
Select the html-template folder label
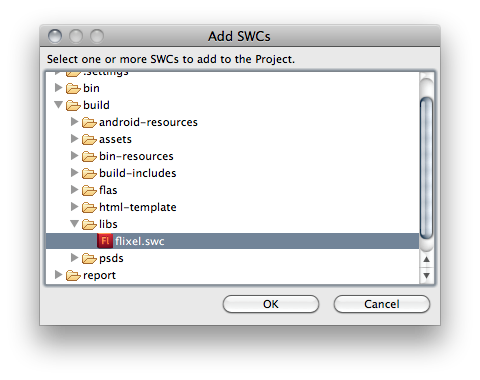pos(138,207)
